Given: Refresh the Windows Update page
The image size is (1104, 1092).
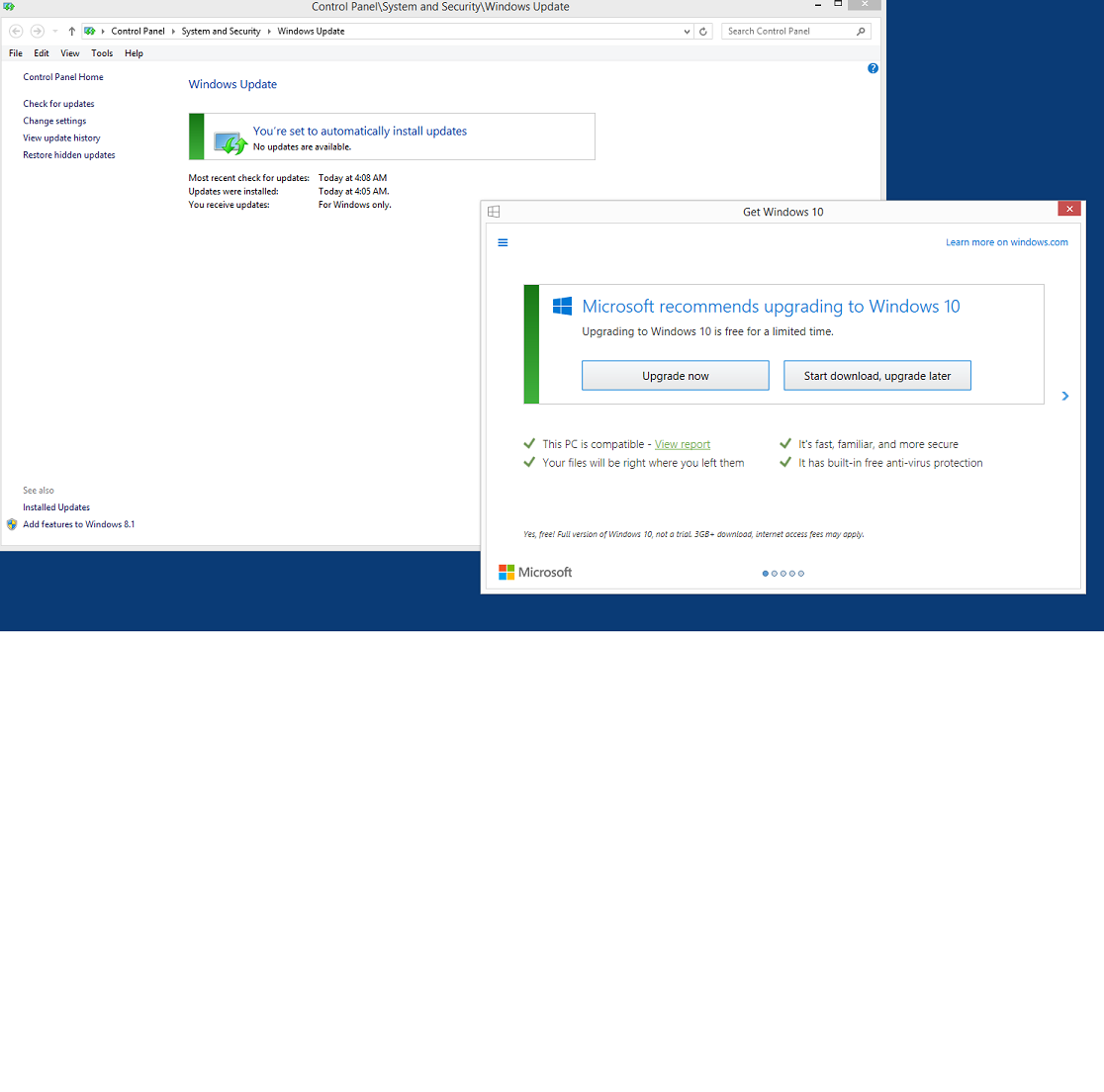Looking at the screenshot, I should click(x=702, y=31).
